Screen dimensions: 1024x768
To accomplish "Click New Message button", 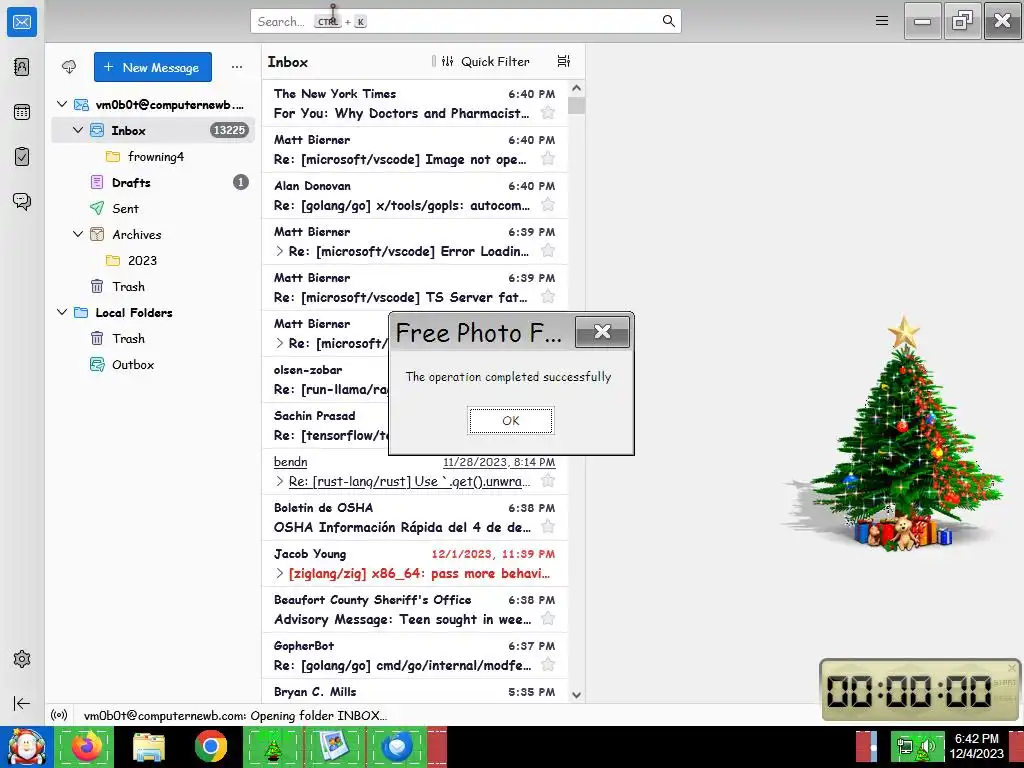I will 153,67.
